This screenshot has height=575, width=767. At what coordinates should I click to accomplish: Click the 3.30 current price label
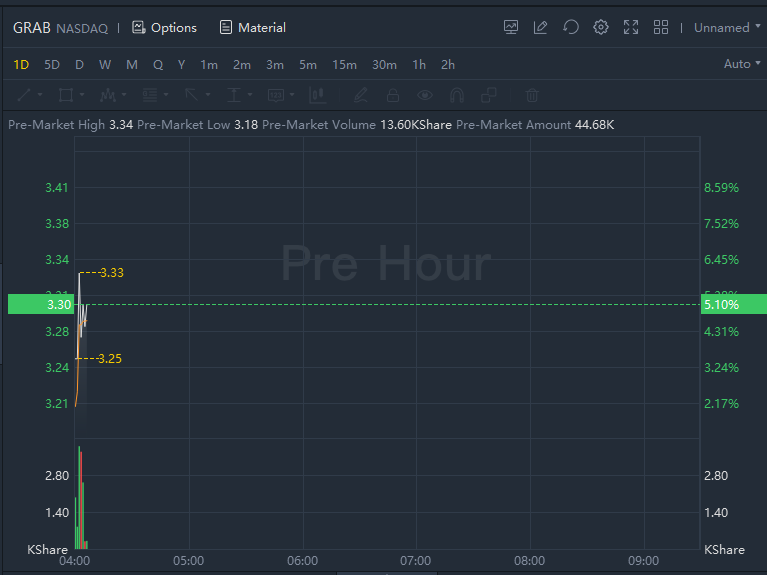click(41, 304)
